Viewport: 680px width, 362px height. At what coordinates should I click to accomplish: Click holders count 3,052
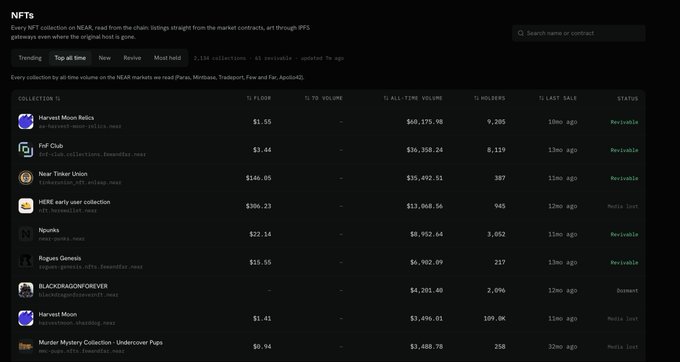point(496,234)
